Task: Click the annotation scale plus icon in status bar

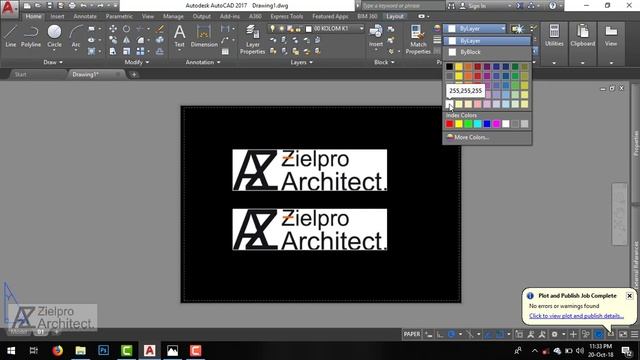Action: (573, 334)
